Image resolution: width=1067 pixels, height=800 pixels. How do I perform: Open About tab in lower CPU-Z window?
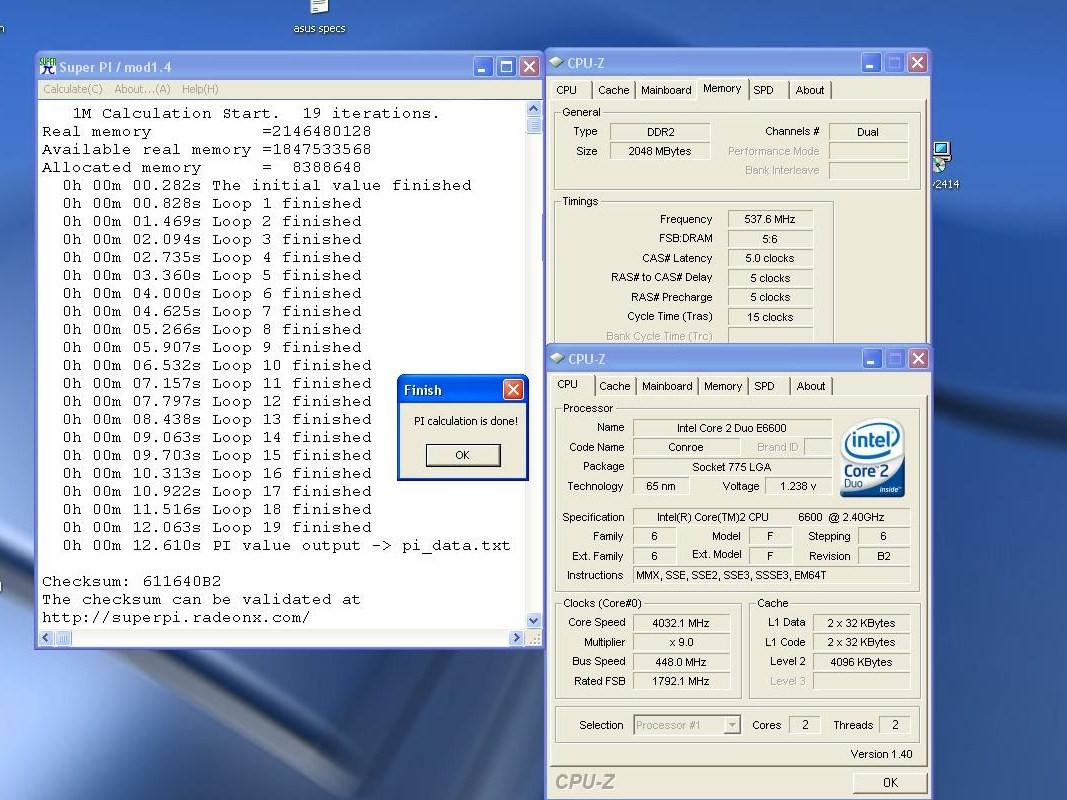[x=810, y=386]
